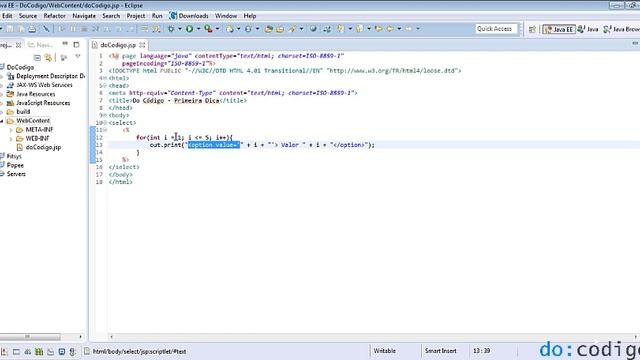
Task: Select the doCodigo.jsp editor tab
Action: coord(118,45)
